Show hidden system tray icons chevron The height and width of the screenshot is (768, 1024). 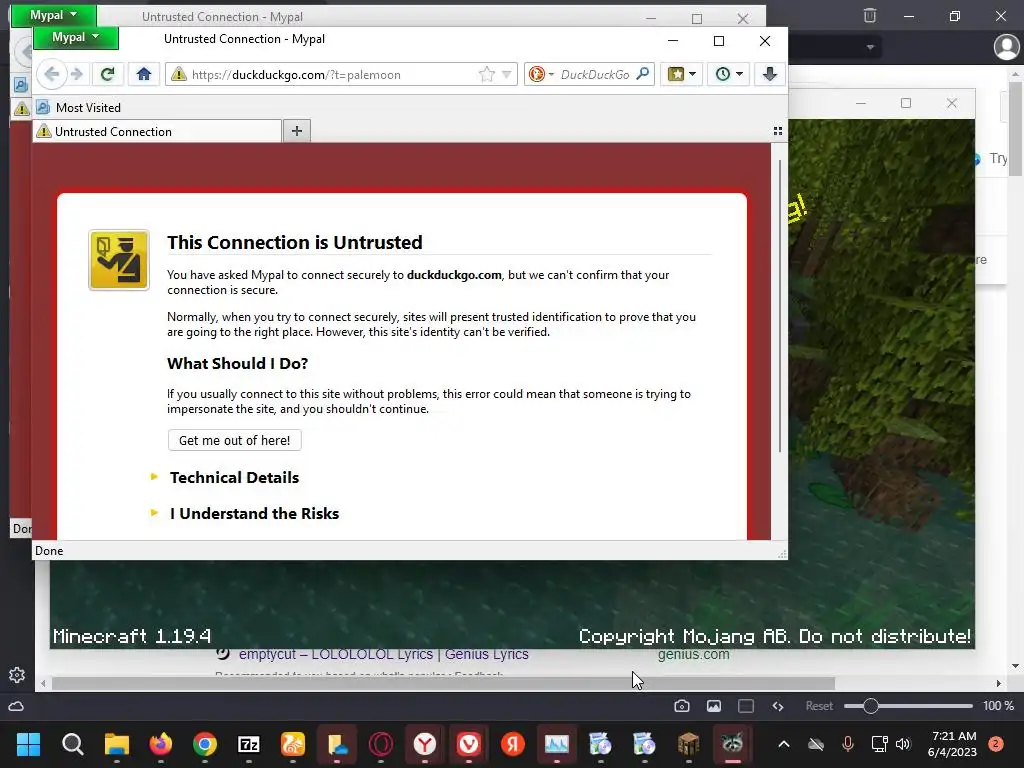pos(784,744)
